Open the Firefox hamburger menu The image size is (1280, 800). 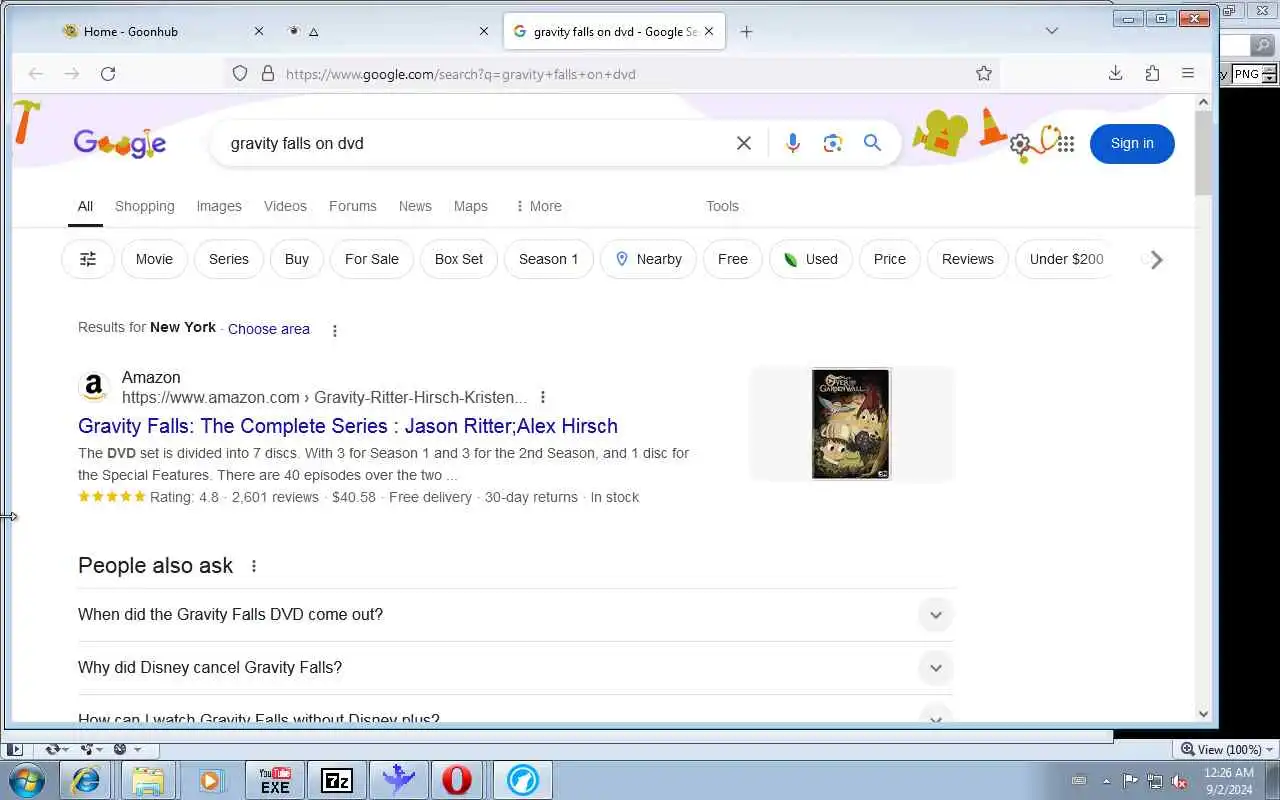click(1188, 73)
